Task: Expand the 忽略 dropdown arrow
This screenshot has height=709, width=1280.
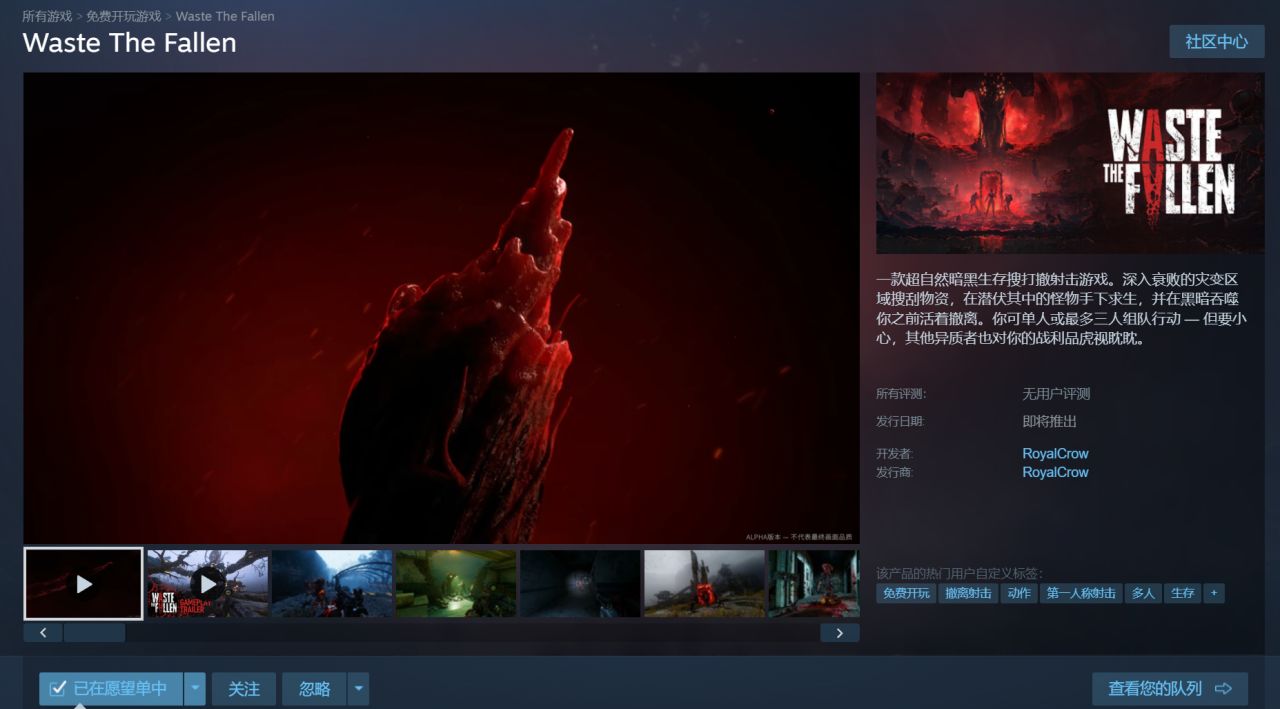Action: tap(358, 689)
